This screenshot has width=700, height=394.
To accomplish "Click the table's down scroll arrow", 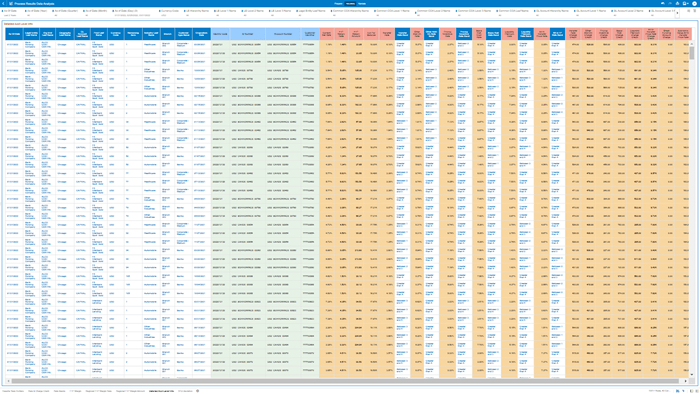I will [692, 375].
